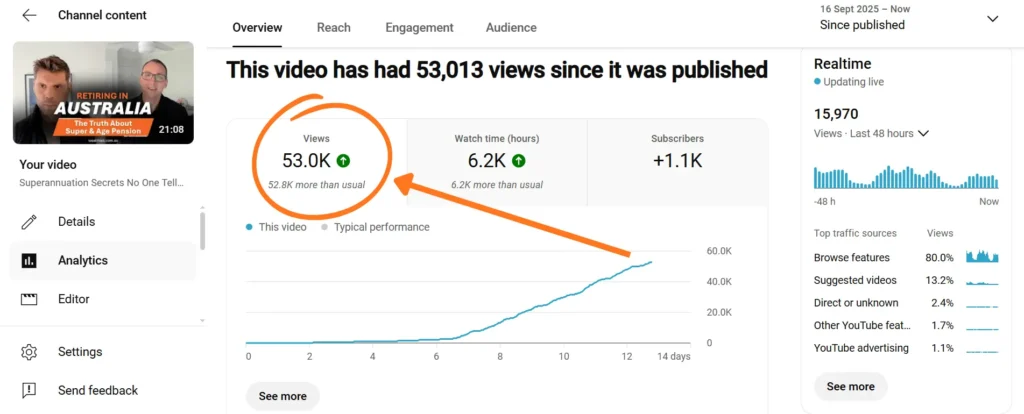Click the Settings gear icon
The image size is (1024, 414).
pos(29,352)
